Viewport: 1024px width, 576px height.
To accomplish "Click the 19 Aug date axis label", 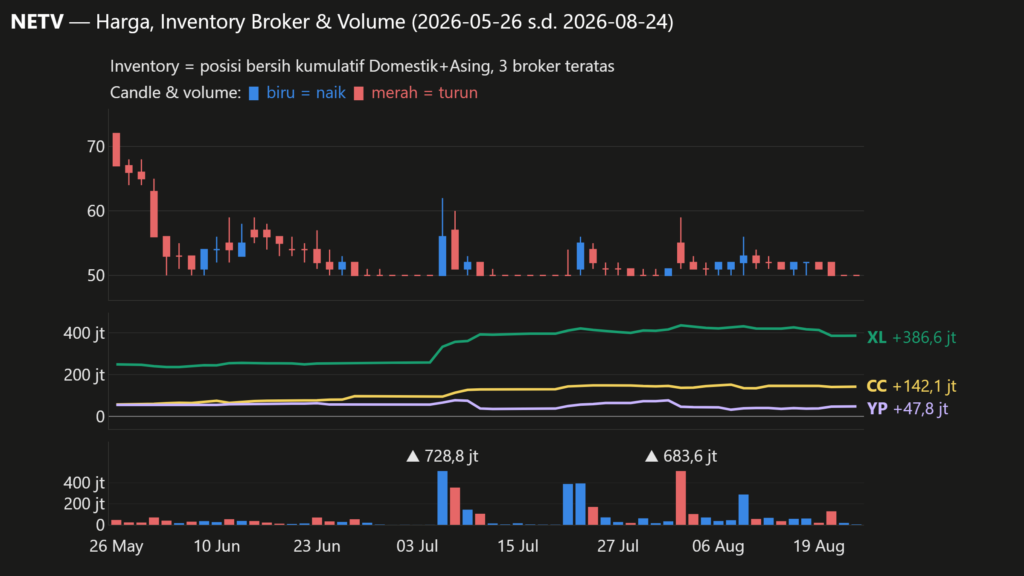I will pos(819,547).
